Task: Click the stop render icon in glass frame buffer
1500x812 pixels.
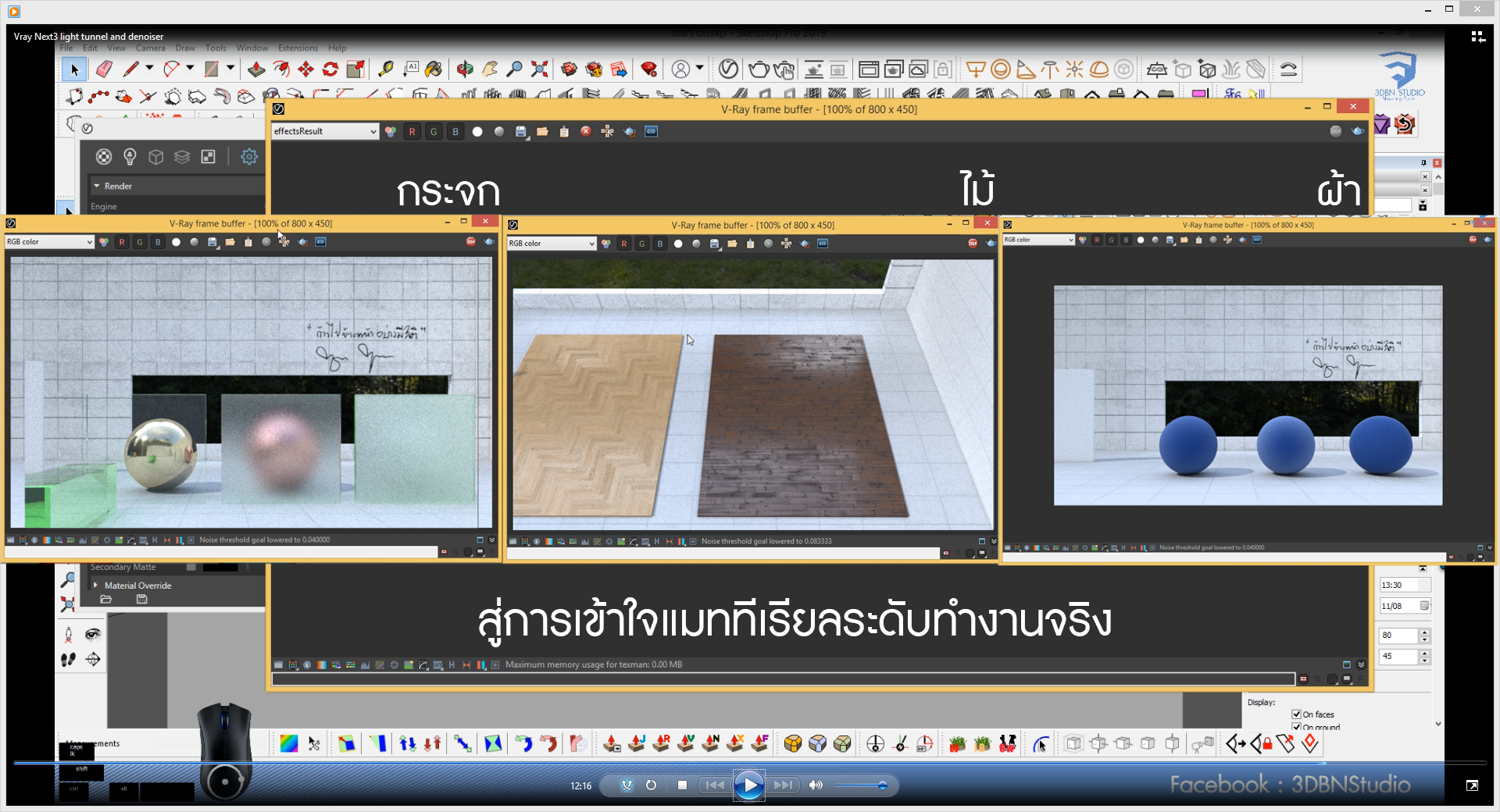Action: pos(471,242)
